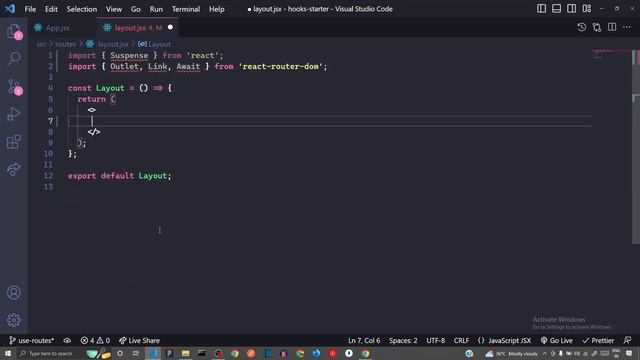Open the Selection menu
640x360 pixels.
coord(82,9)
